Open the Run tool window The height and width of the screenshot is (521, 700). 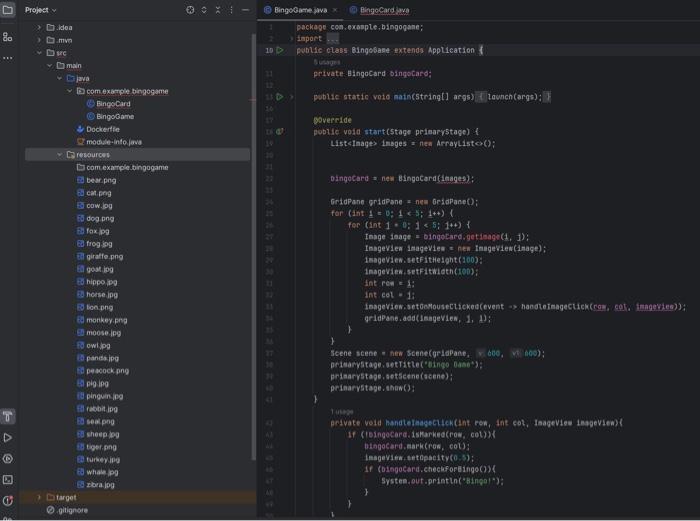pyautogui.click(x=8, y=438)
